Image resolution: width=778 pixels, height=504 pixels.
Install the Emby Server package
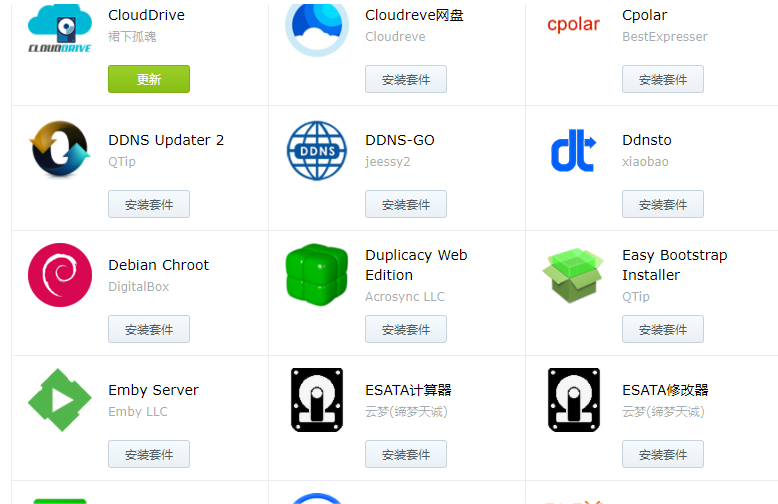(149, 454)
